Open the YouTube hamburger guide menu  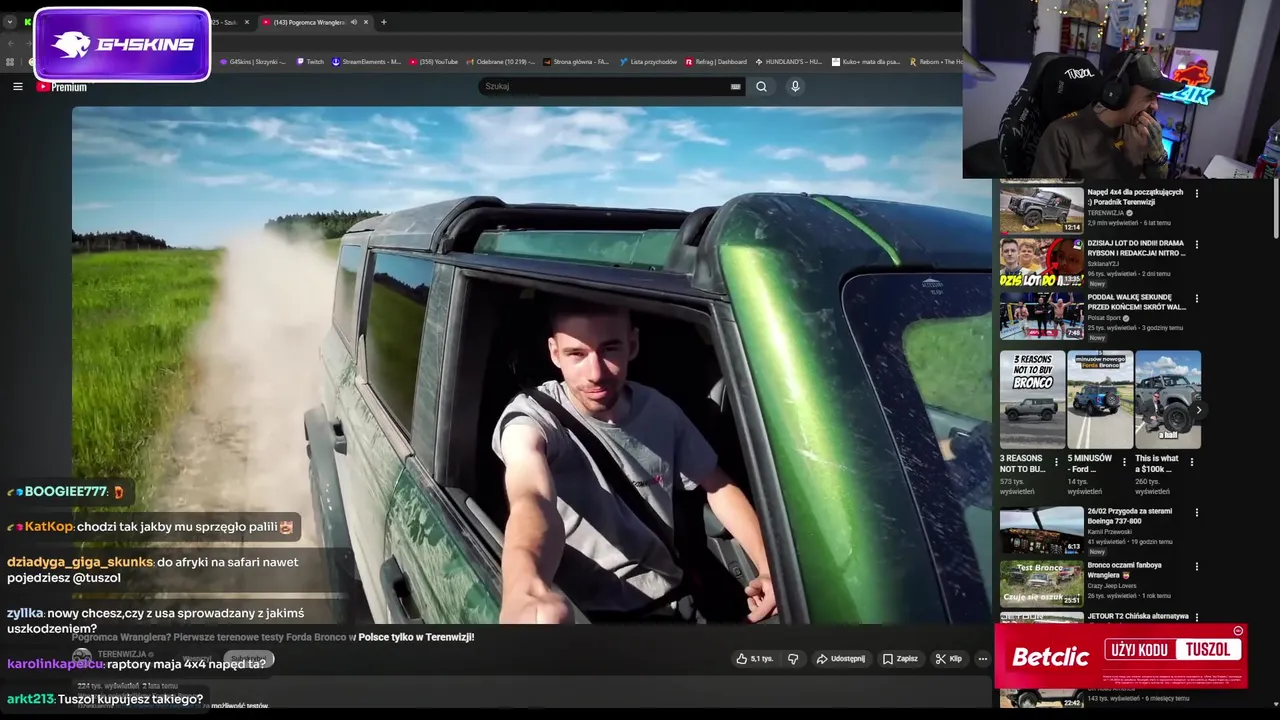tap(17, 87)
